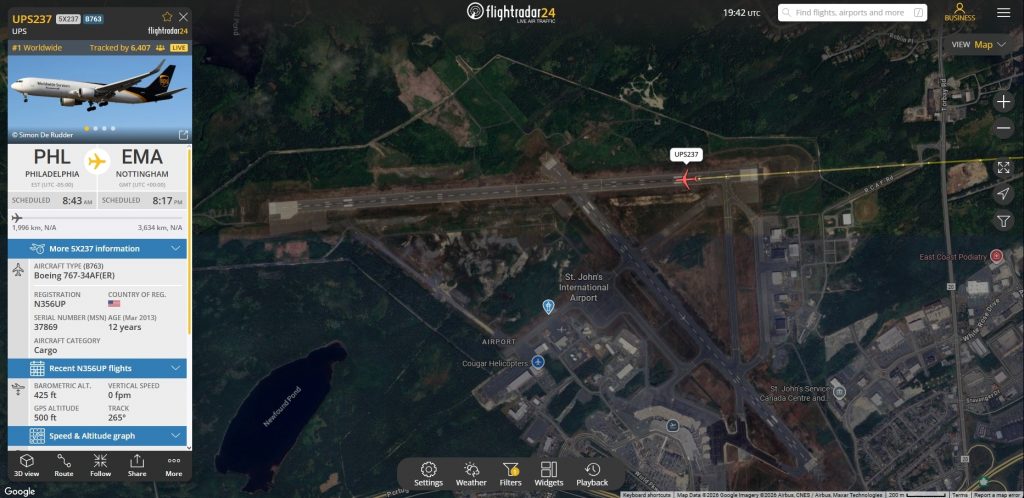Click the Route icon in flight panel
The image size is (1024, 498).
(64, 465)
